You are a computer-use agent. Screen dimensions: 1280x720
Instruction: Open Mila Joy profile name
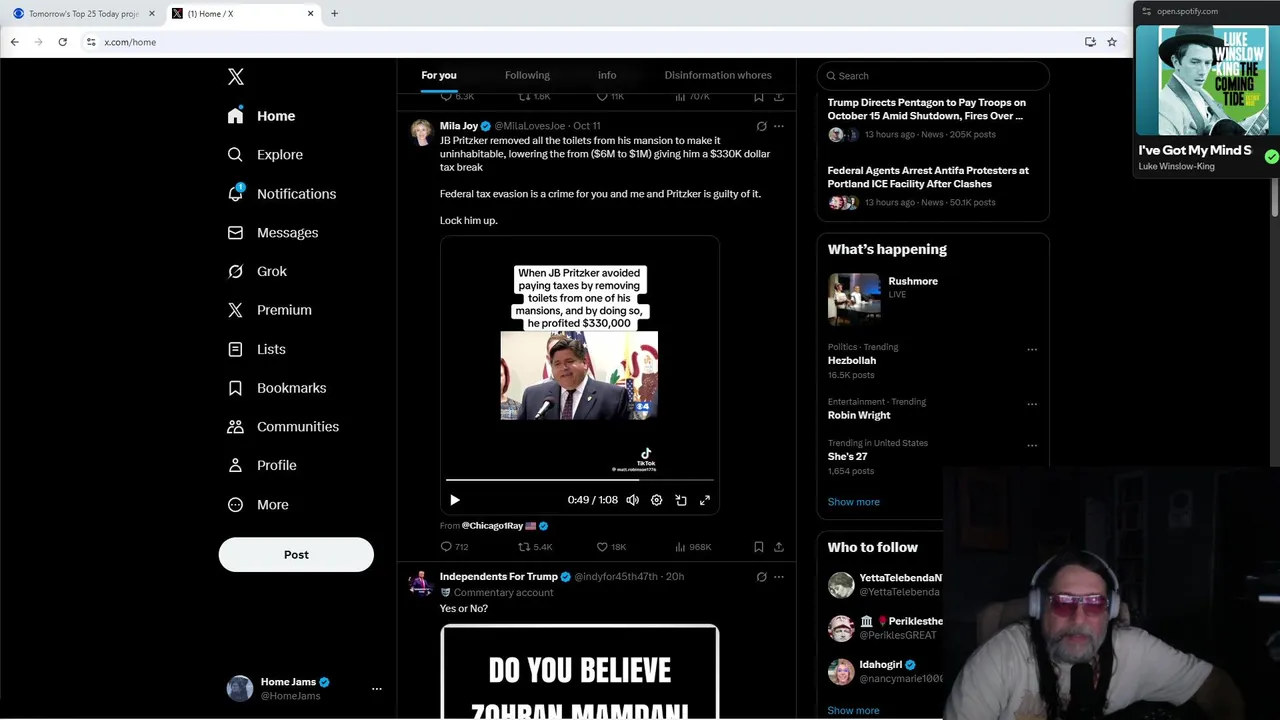tap(459, 126)
